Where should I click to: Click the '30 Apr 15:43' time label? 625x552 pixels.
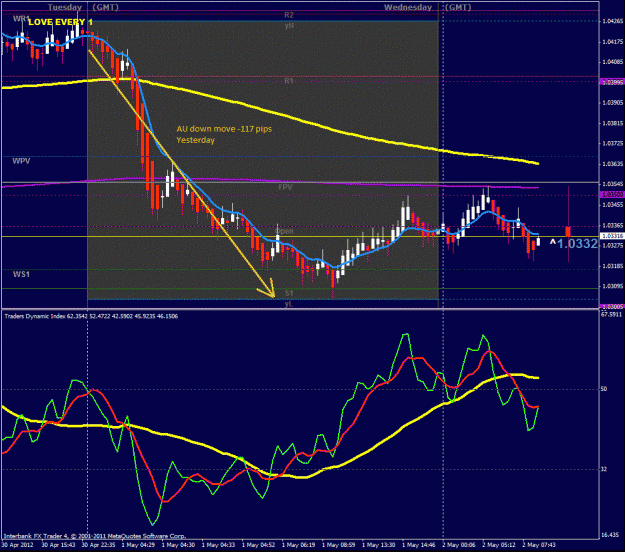pos(58,545)
